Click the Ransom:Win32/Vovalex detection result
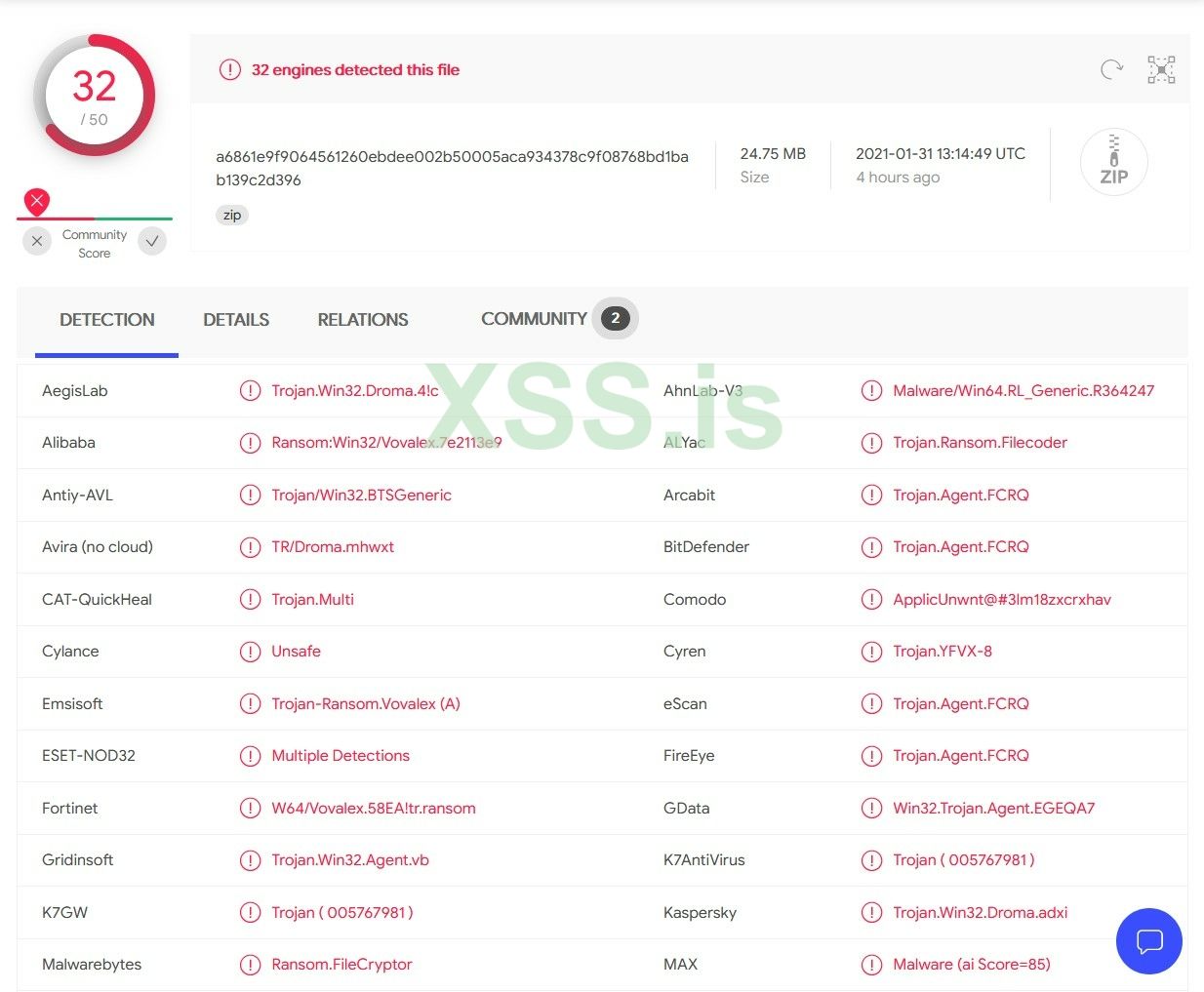Image resolution: width=1204 pixels, height=992 pixels. coord(386,443)
